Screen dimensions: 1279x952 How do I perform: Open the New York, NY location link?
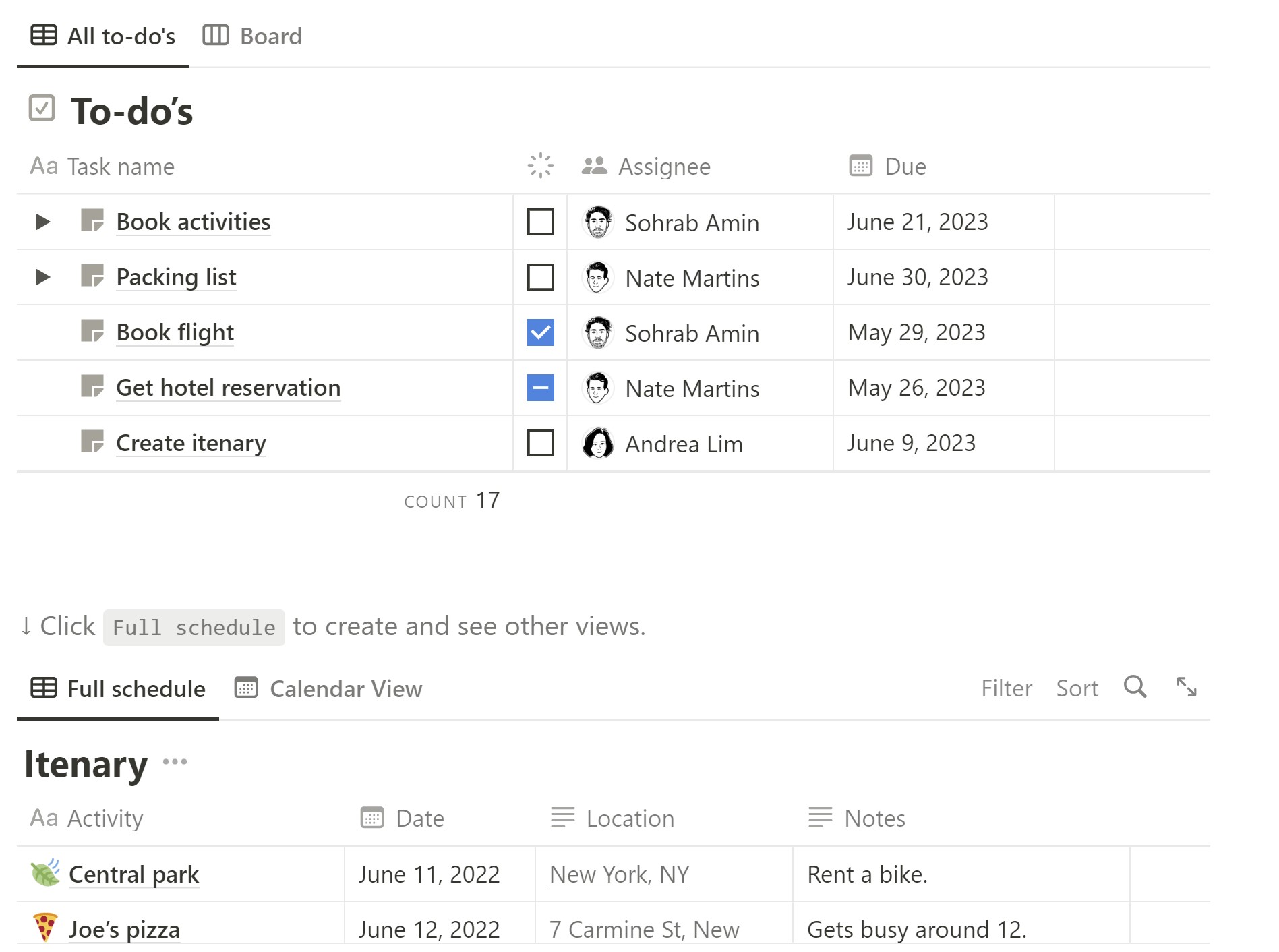pos(619,874)
